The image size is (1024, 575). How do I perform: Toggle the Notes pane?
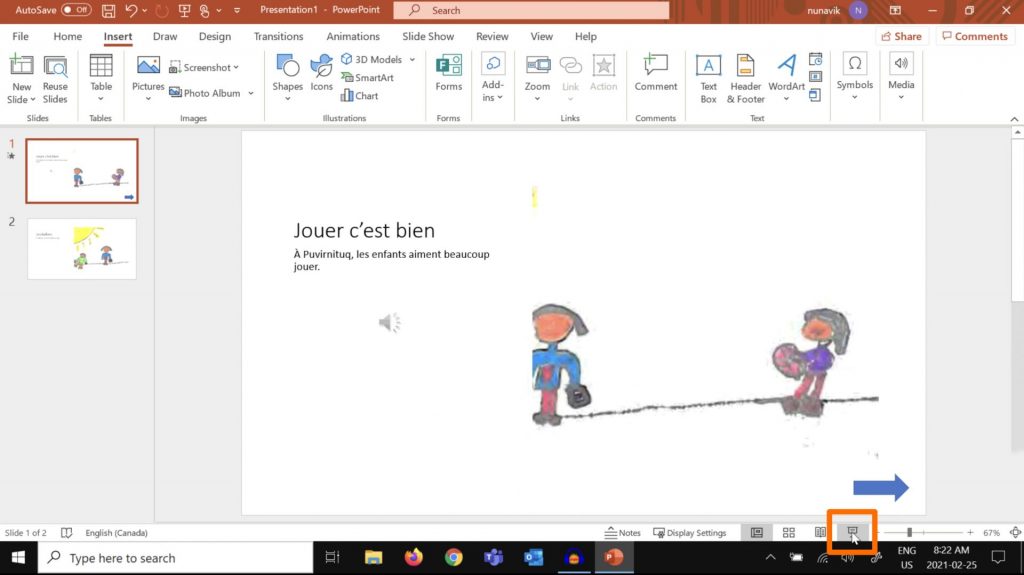click(623, 533)
